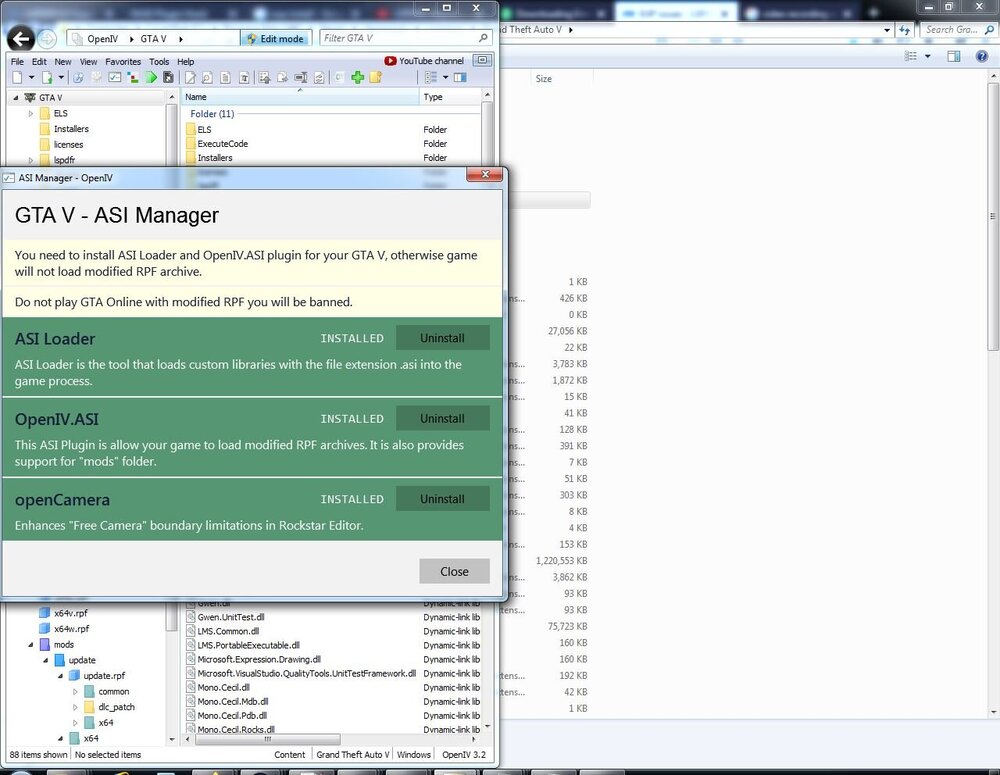Open the view mode dropdown arrow in OpenIV
This screenshot has width=1000, height=775.
tap(445, 77)
